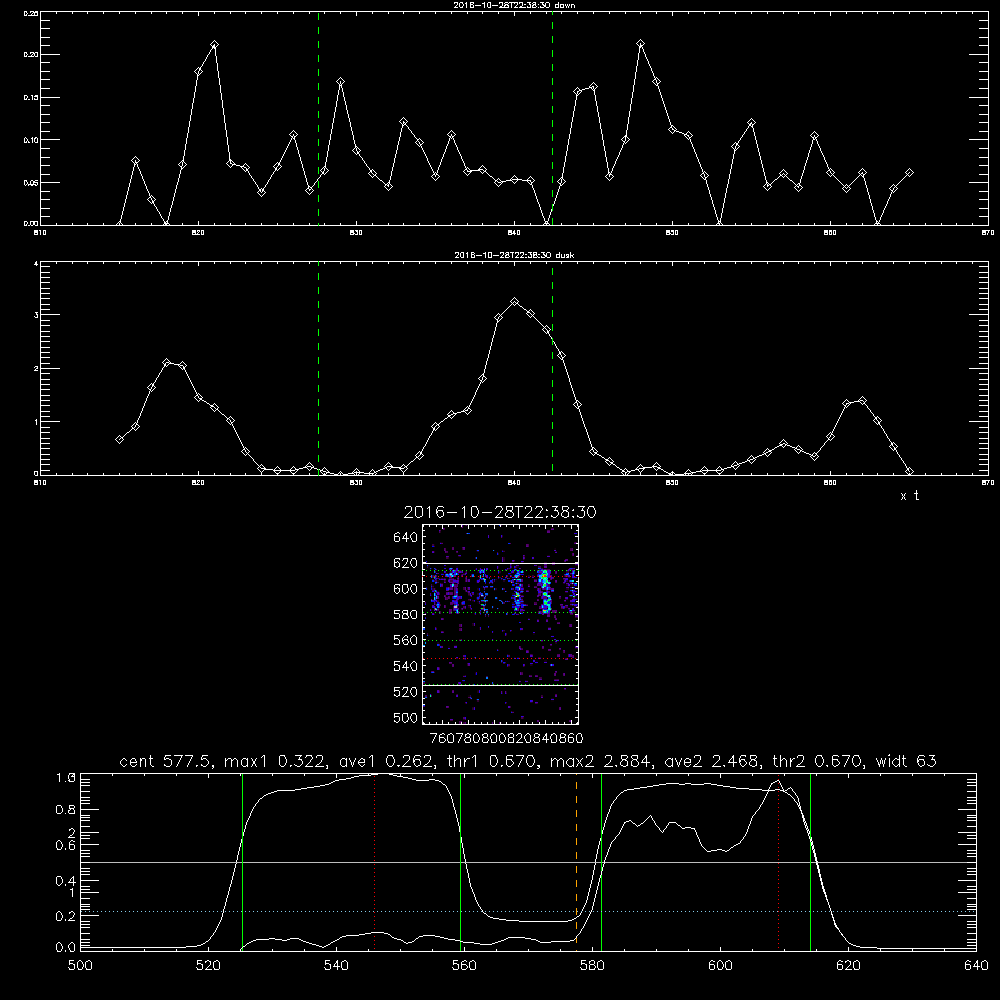Click the rightmost solid green line in bottom plot
Image resolution: width=1000 pixels, height=1000 pixels.
click(811, 861)
